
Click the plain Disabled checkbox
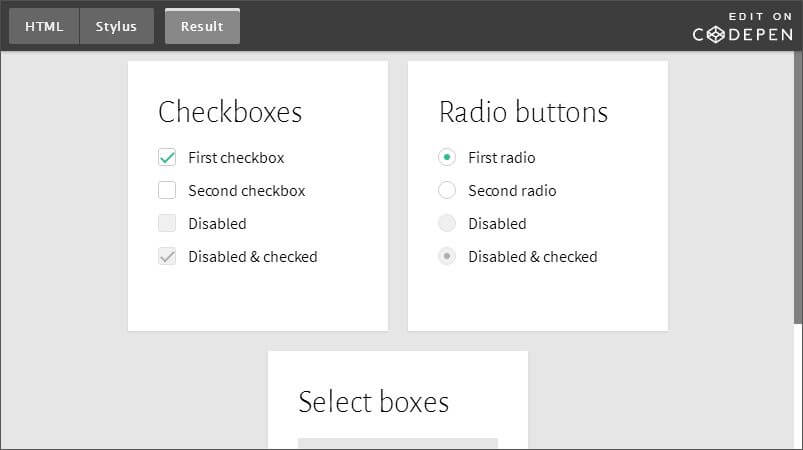[x=167, y=223]
